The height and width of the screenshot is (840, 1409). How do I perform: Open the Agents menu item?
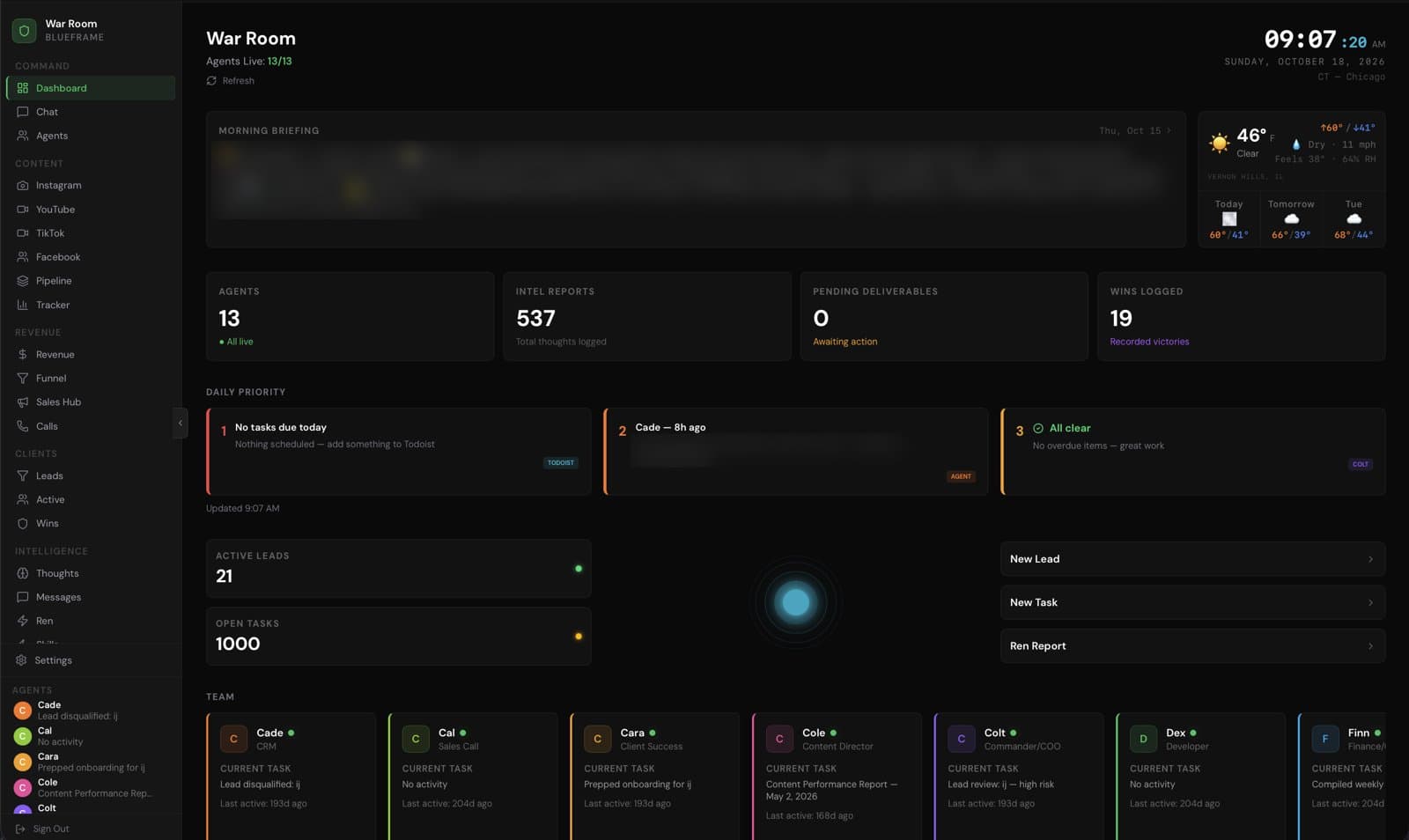click(x=91, y=136)
